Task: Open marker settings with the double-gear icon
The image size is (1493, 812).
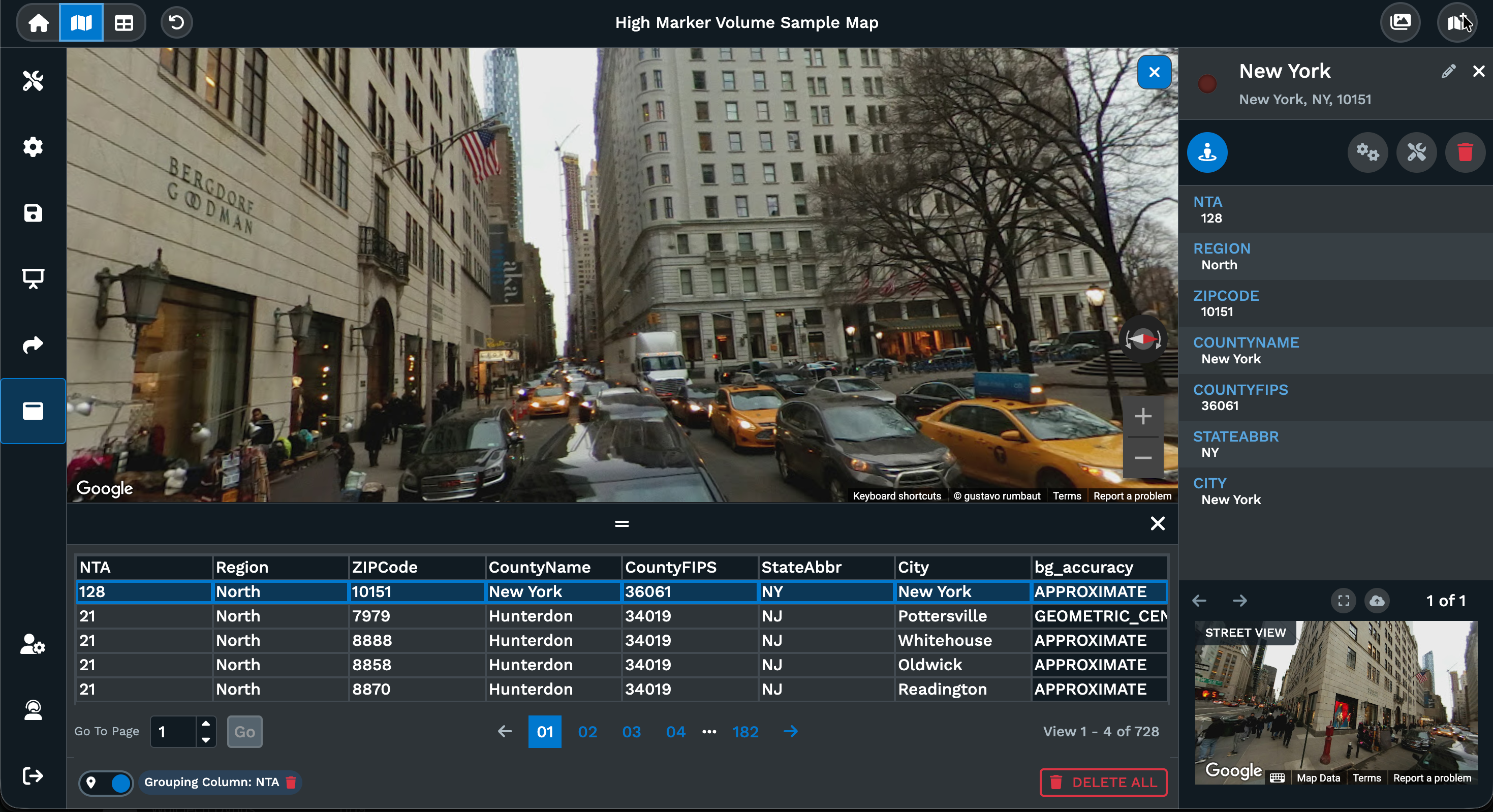Action: point(1368,152)
